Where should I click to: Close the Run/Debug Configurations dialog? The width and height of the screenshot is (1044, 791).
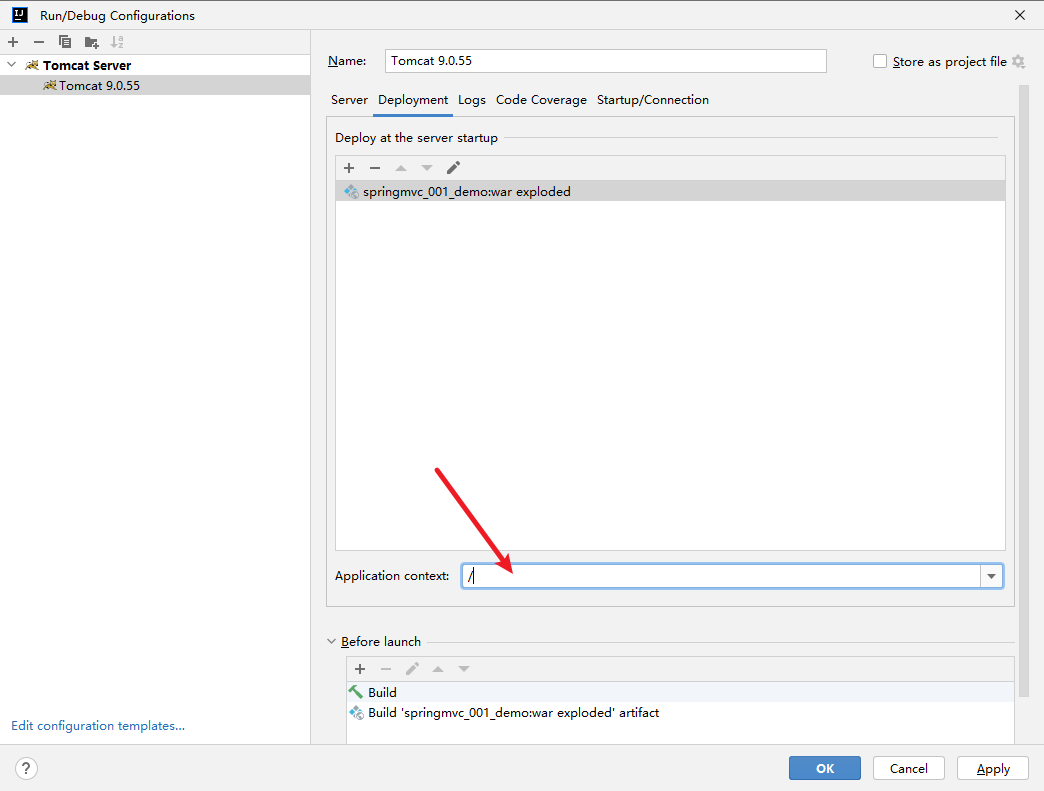[1019, 15]
